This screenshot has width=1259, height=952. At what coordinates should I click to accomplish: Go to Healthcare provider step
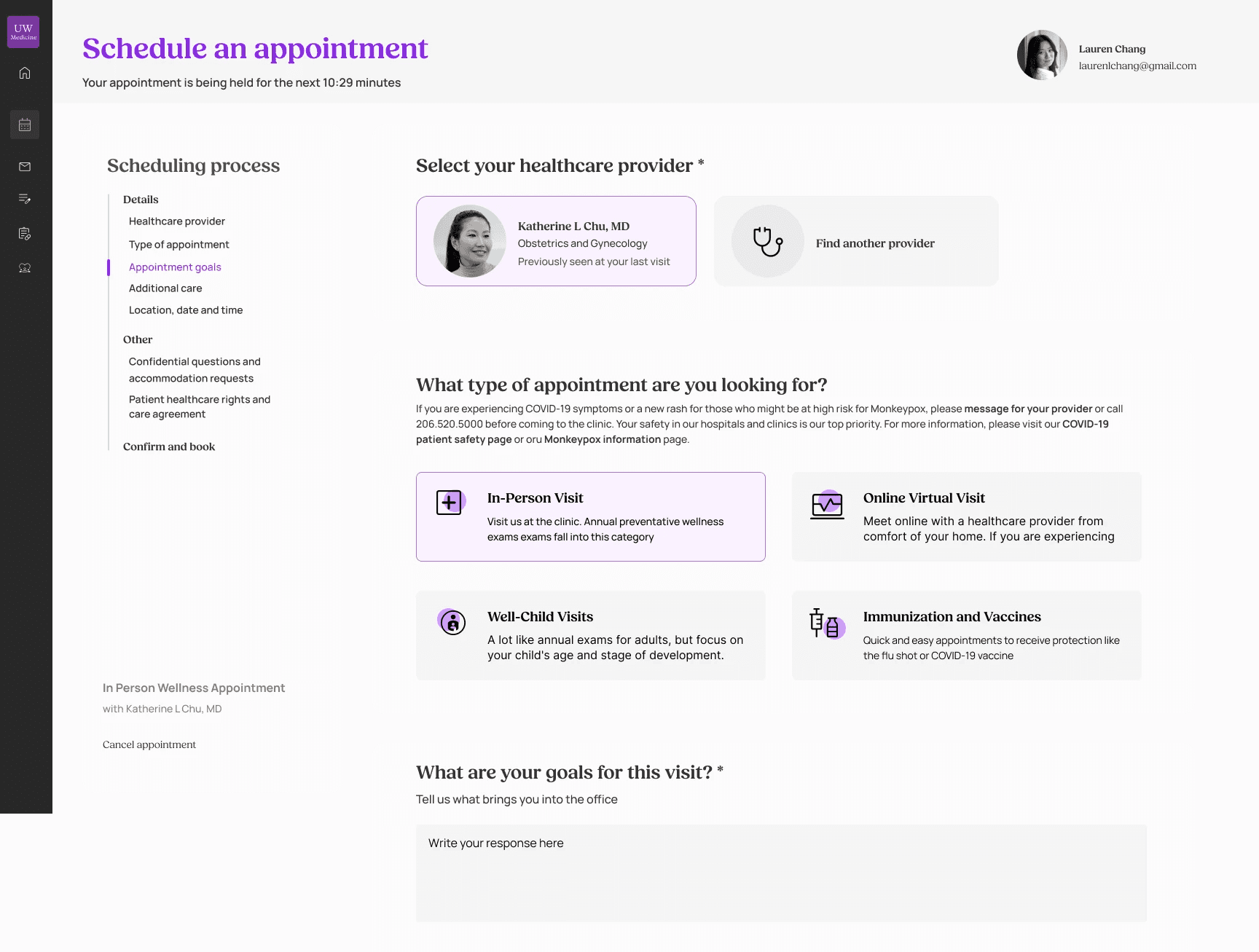click(177, 221)
